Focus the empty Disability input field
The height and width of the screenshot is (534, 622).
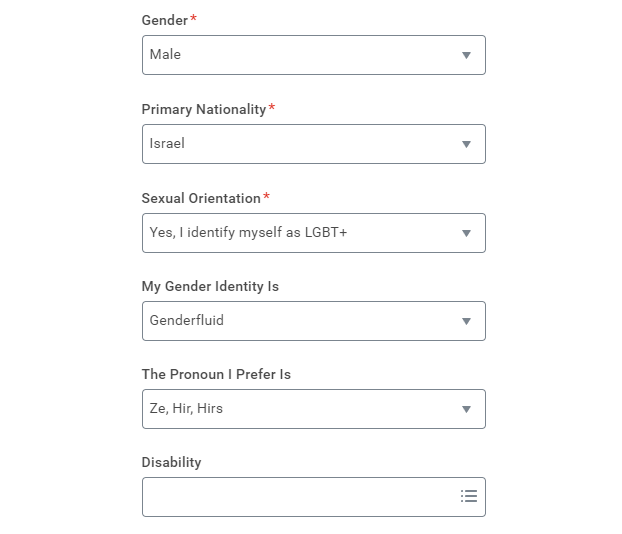[x=314, y=497]
